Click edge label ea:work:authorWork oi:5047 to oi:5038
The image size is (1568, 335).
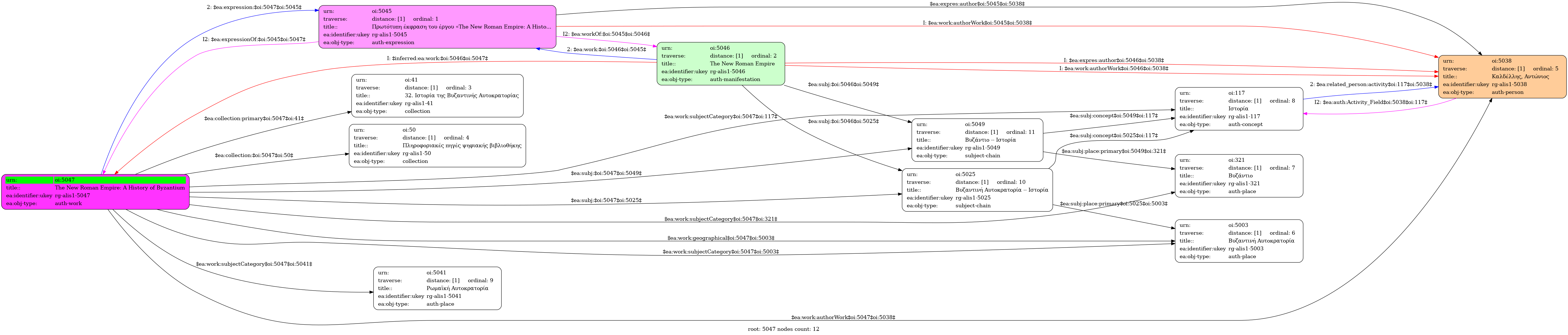(843, 317)
